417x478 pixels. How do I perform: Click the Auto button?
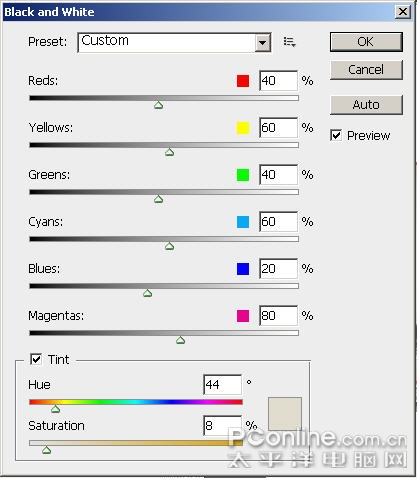(x=366, y=105)
